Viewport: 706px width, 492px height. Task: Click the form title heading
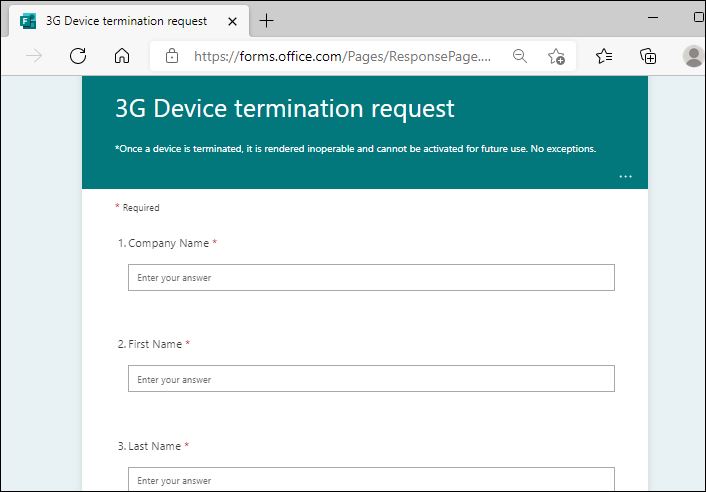coord(285,109)
